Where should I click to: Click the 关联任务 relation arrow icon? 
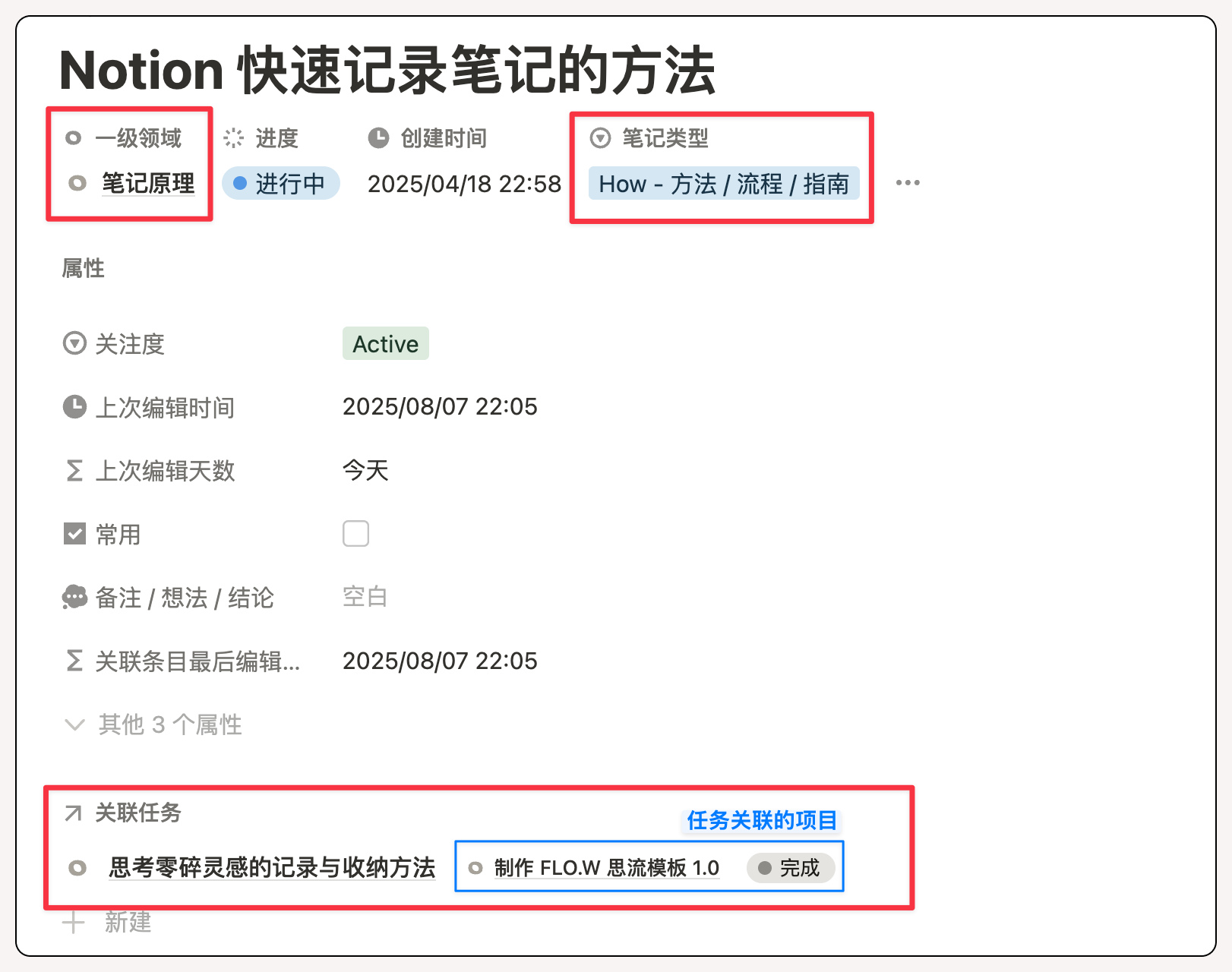click(x=74, y=813)
